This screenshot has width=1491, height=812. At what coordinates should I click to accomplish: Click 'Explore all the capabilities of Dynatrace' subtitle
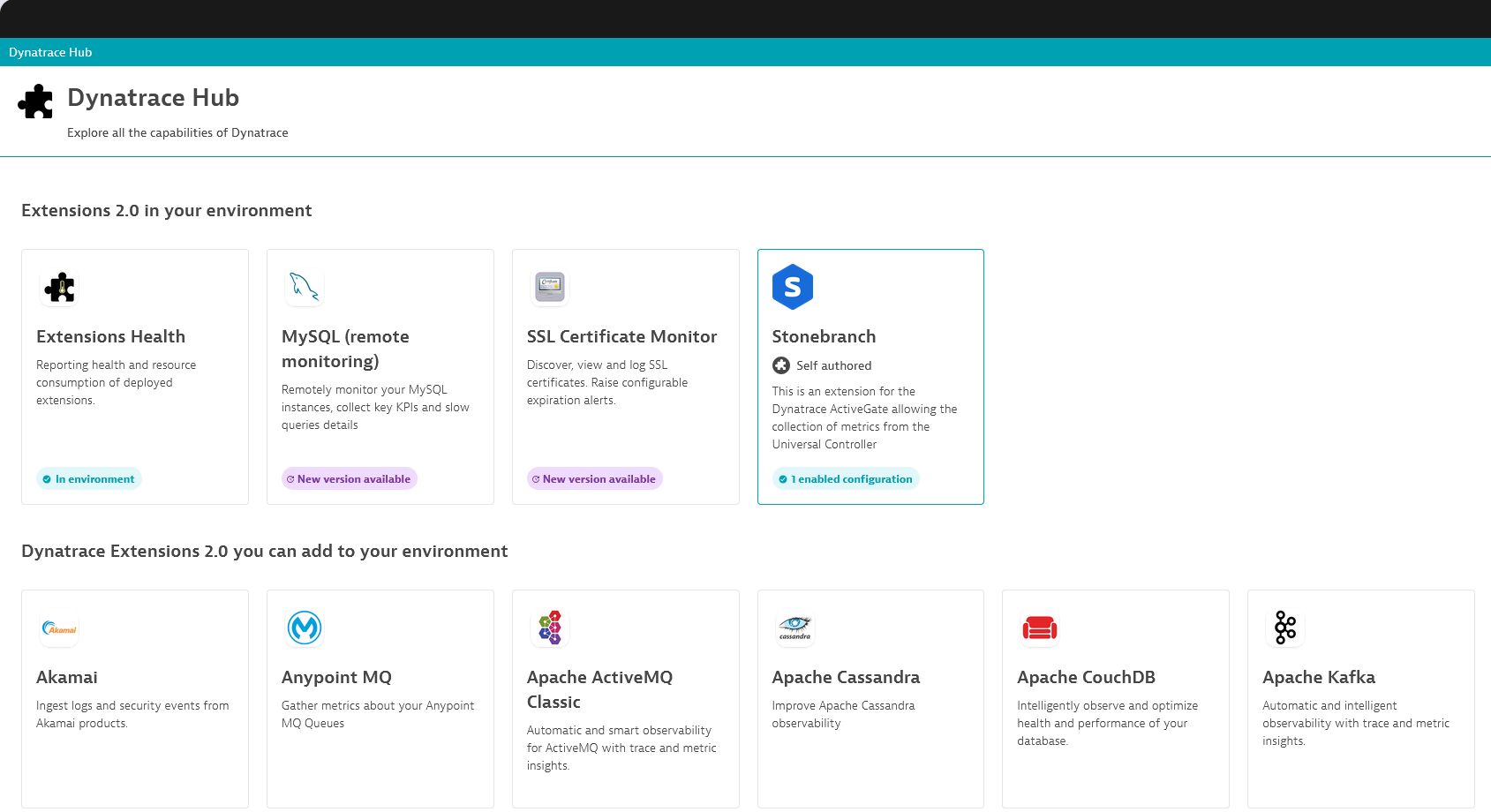(x=177, y=132)
